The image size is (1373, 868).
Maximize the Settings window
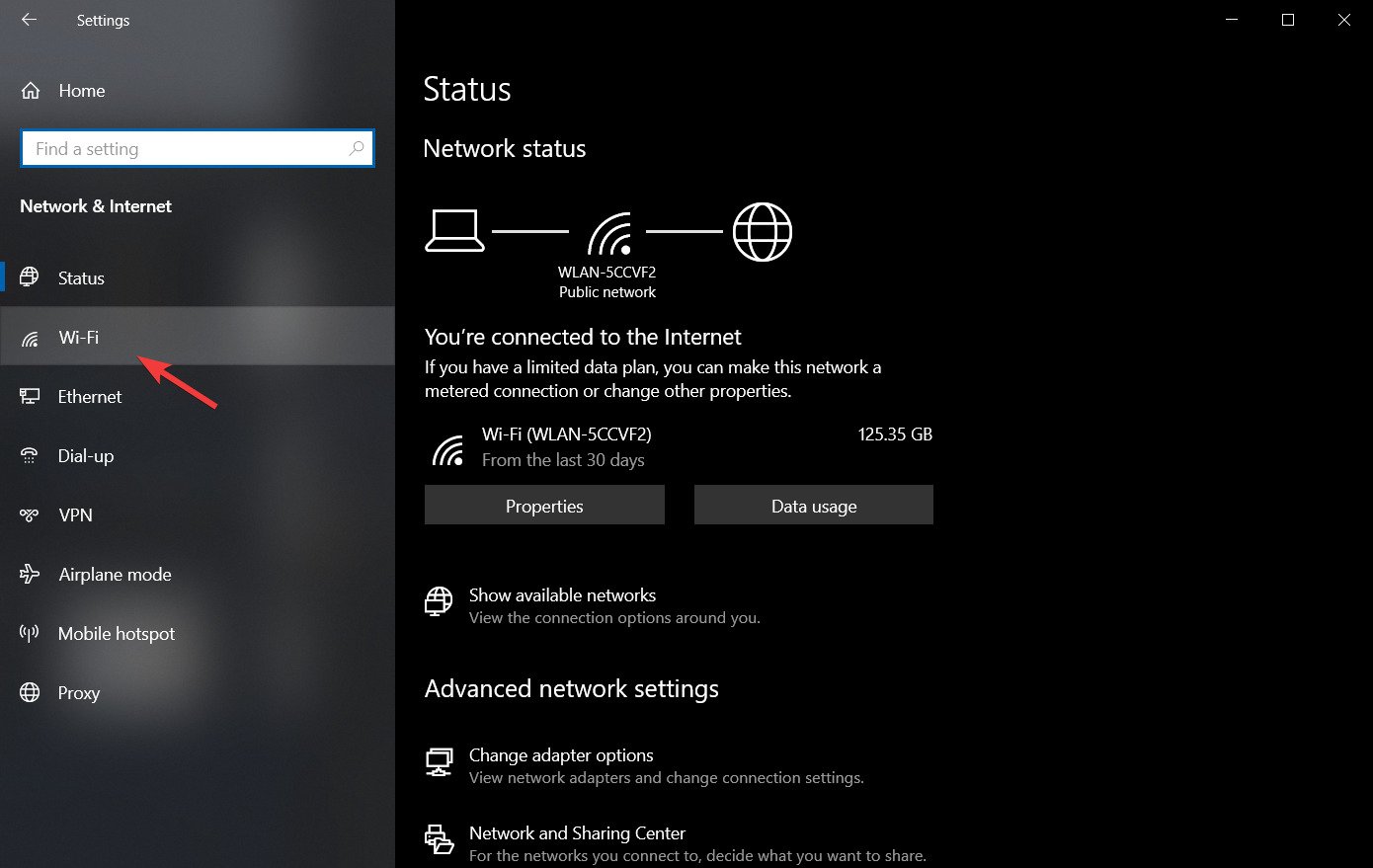1288,20
